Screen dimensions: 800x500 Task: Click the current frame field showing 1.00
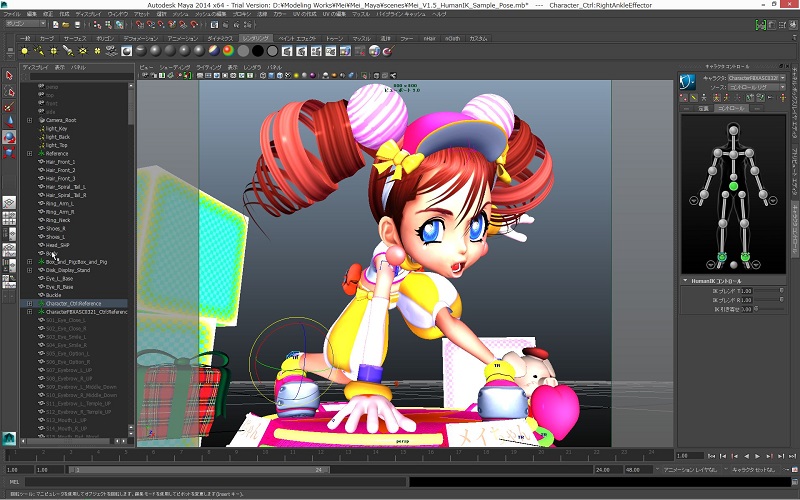(689, 456)
